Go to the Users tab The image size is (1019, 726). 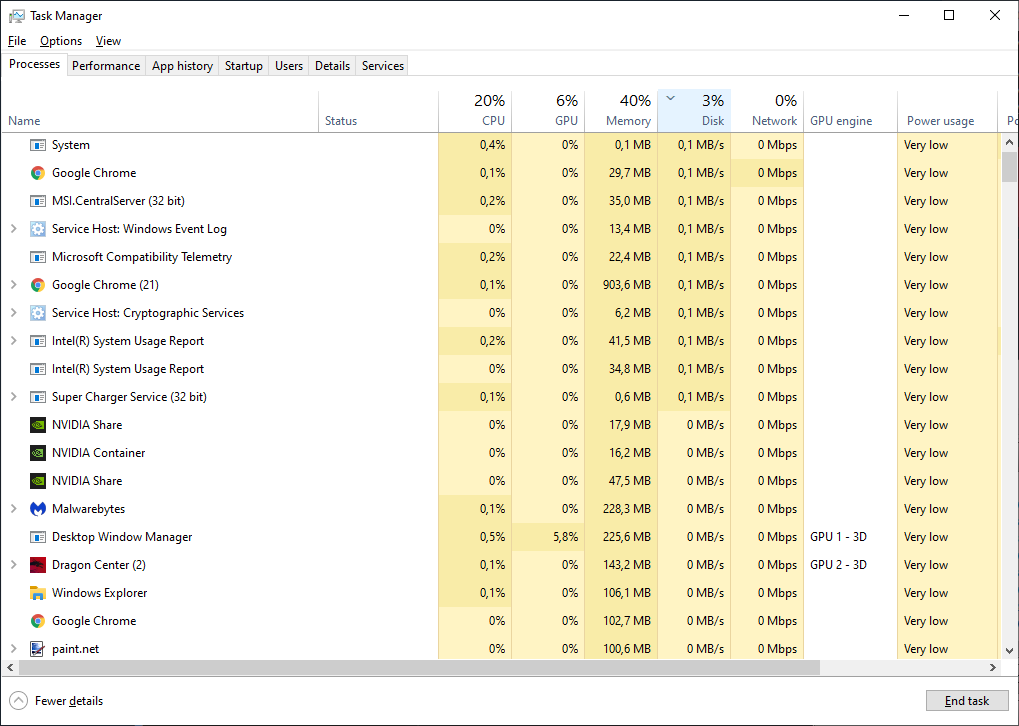point(289,66)
